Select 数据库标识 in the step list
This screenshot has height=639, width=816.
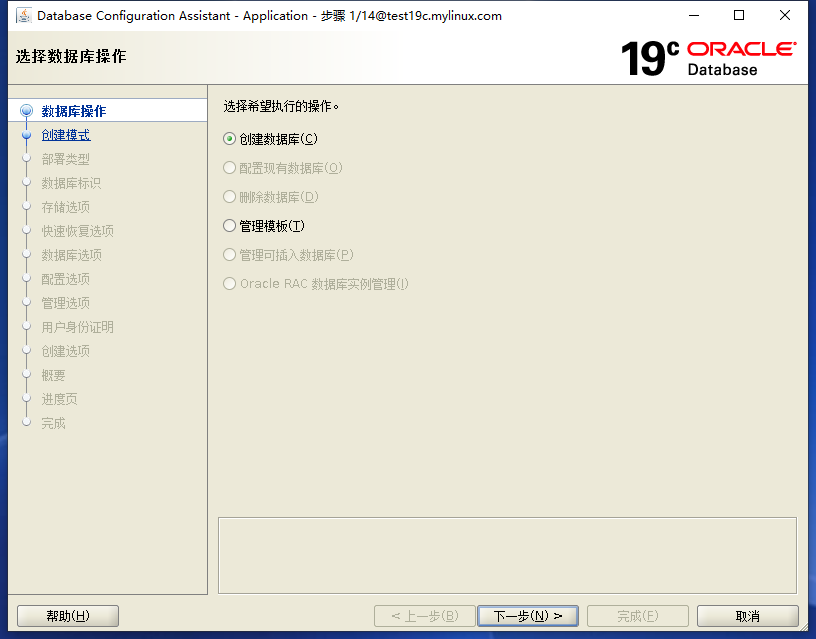click(x=73, y=182)
